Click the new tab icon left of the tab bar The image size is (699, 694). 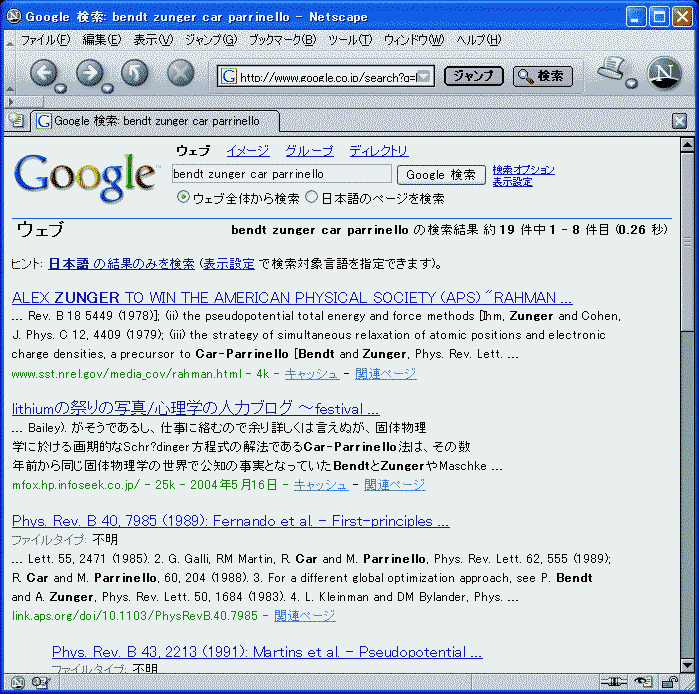tap(16, 121)
